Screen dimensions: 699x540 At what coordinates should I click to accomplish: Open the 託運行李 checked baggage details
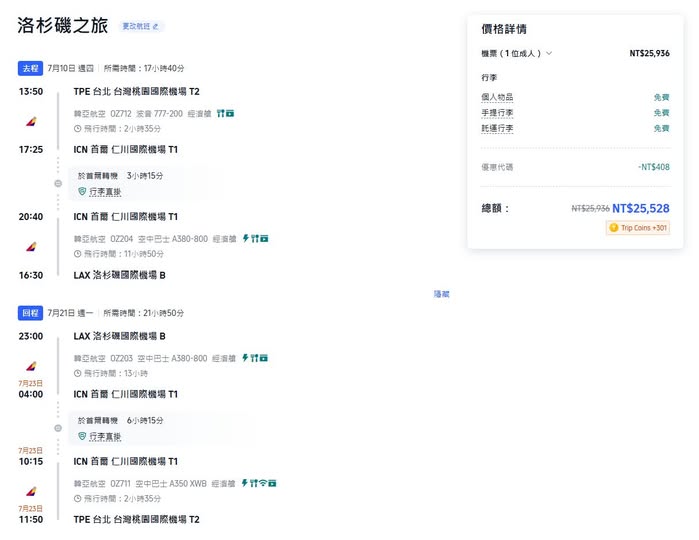[497, 128]
